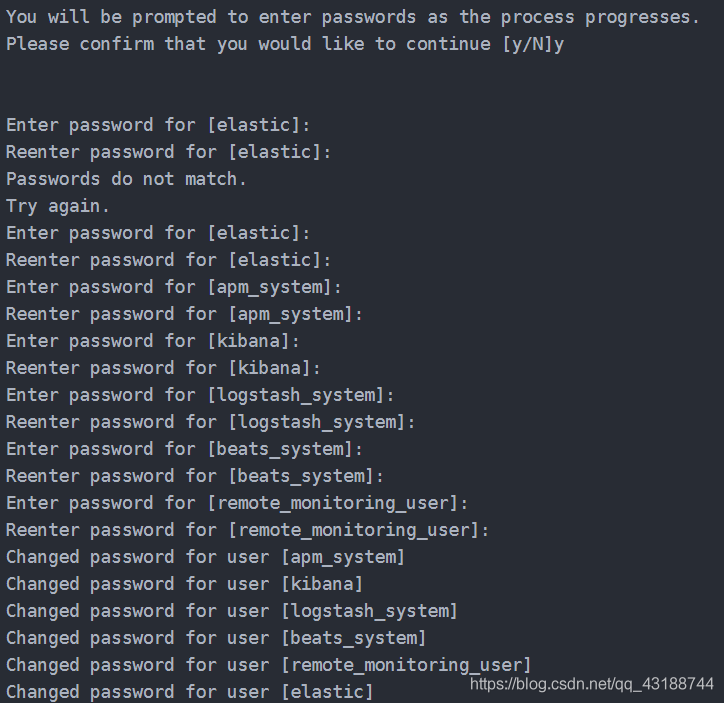Click the "Reenter password for [beats_system]" prompt

click(195, 476)
